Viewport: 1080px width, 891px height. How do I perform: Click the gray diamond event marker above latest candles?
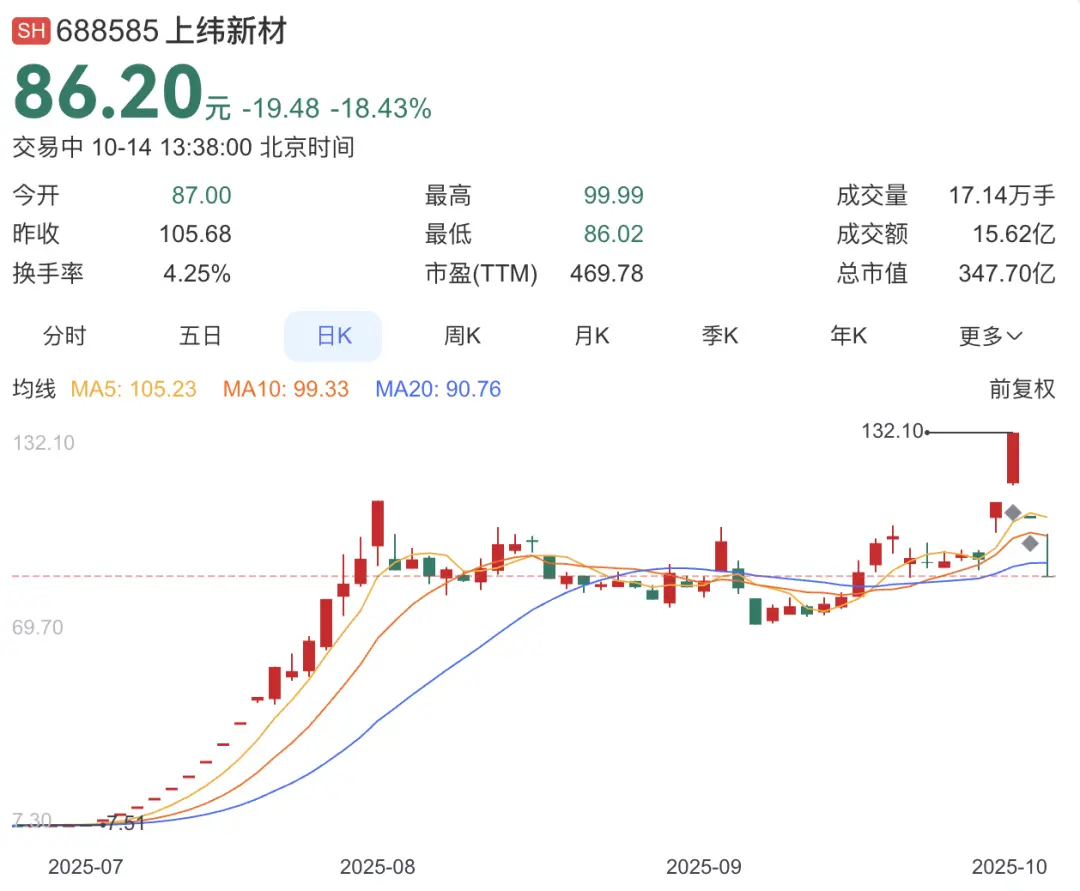pos(1013,511)
